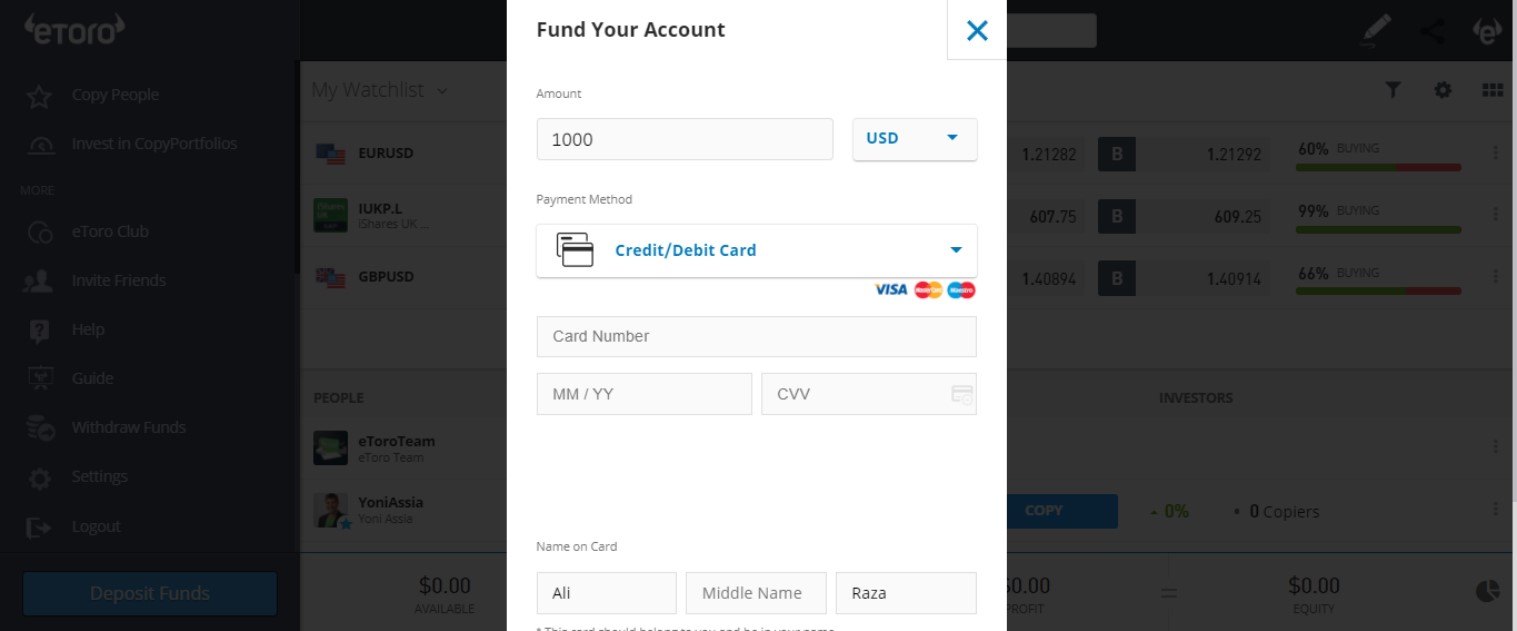
Task: Close the Fund Your Account dialog
Action: tap(977, 30)
